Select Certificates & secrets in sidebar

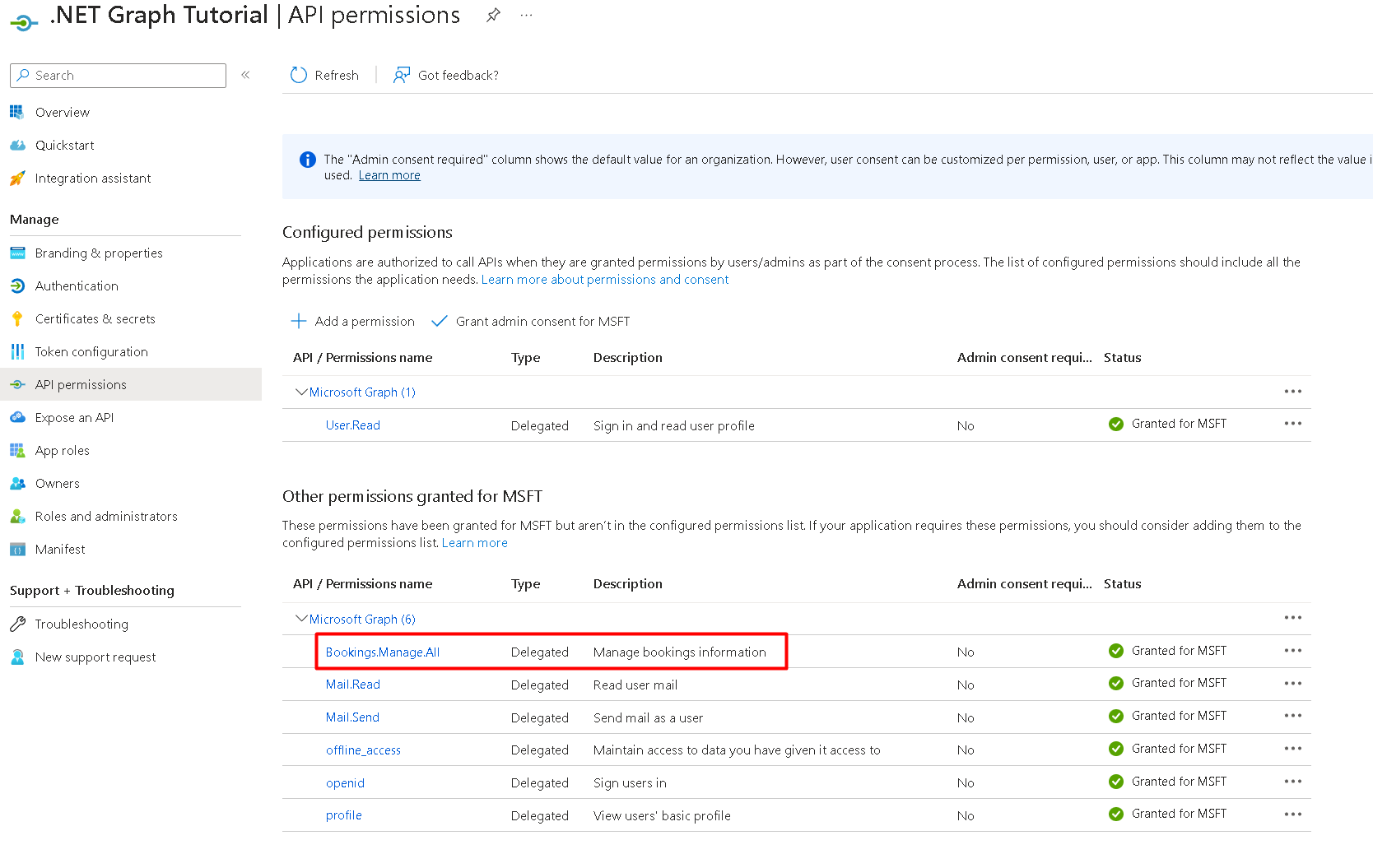pyautogui.click(x=95, y=318)
